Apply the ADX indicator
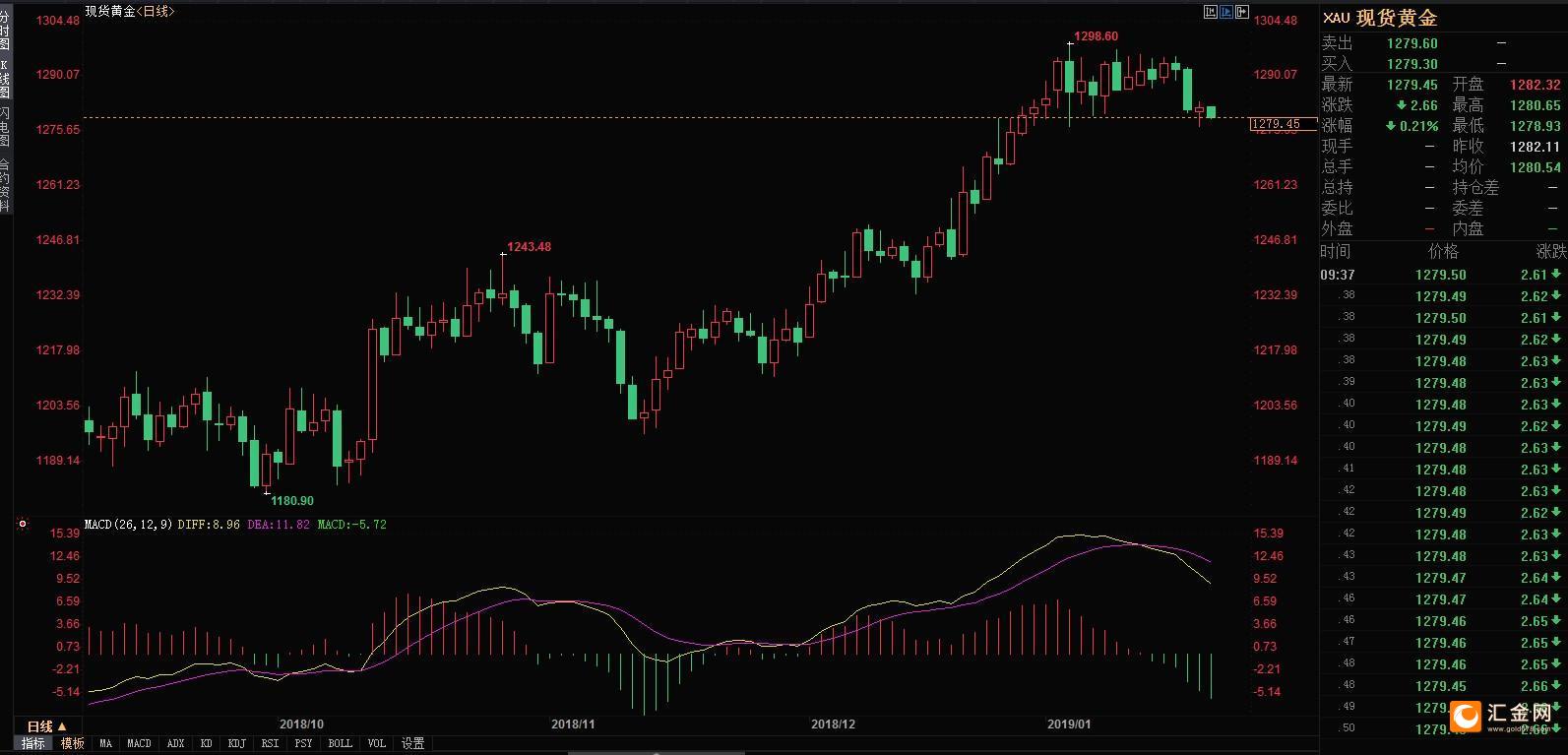 click(175, 743)
